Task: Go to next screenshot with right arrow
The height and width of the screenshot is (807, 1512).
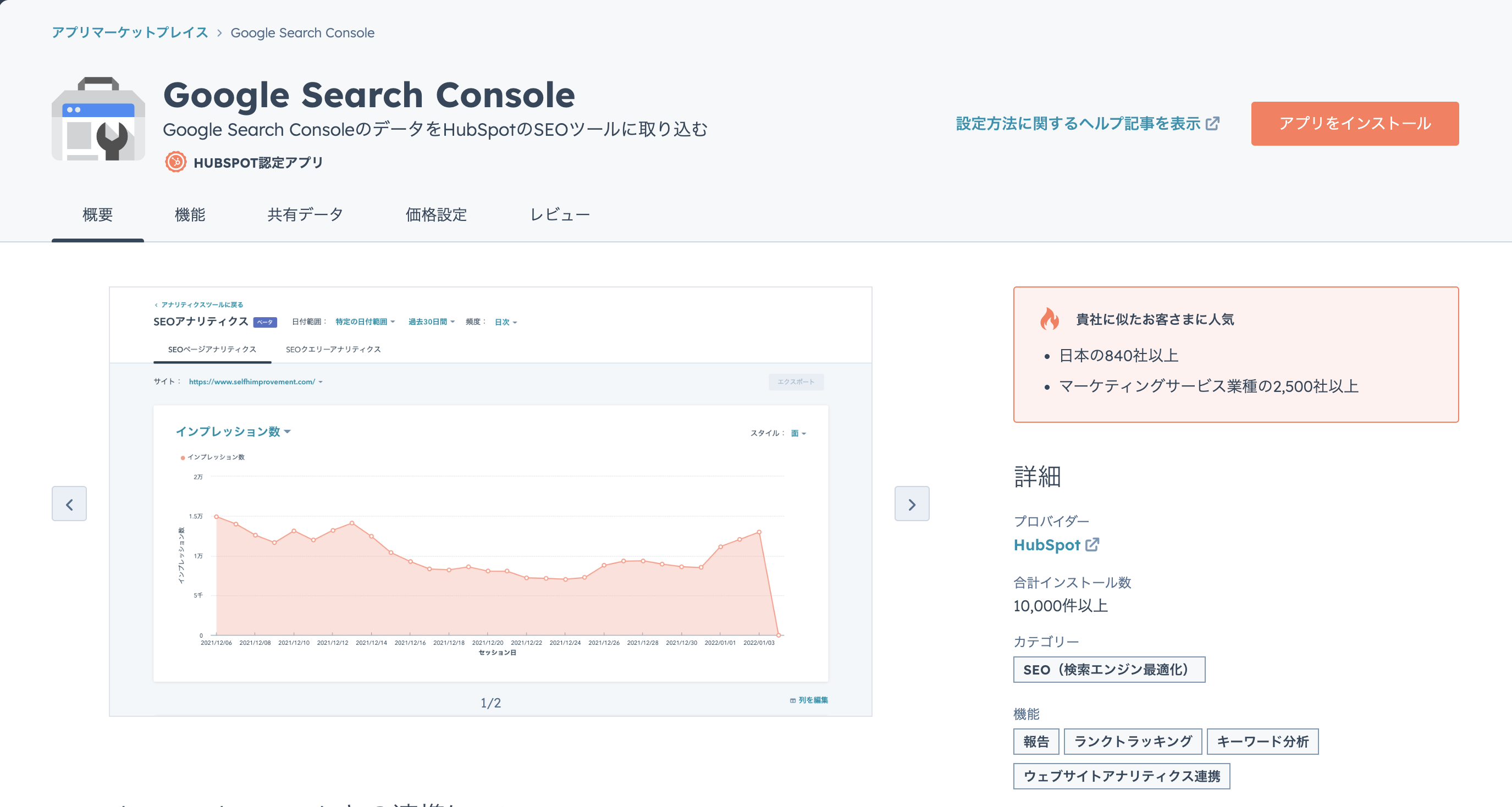Action: [x=912, y=504]
